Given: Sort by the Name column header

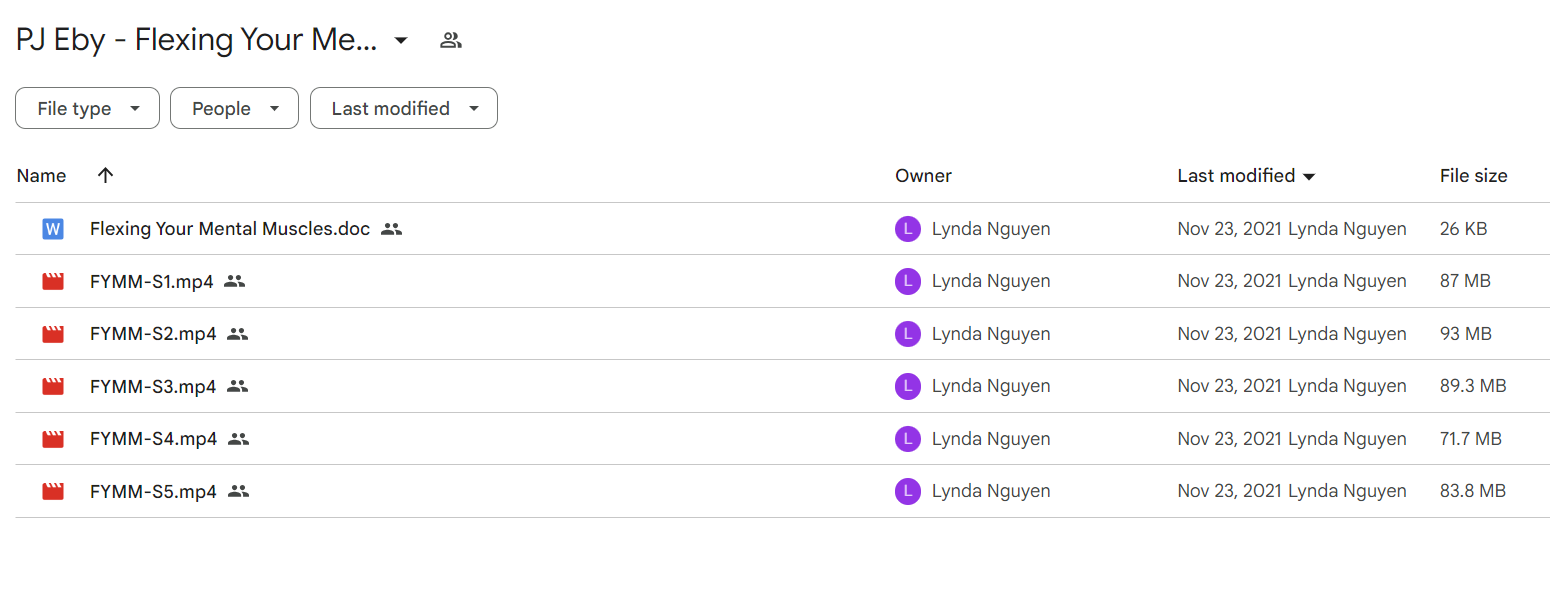Looking at the screenshot, I should point(41,176).
